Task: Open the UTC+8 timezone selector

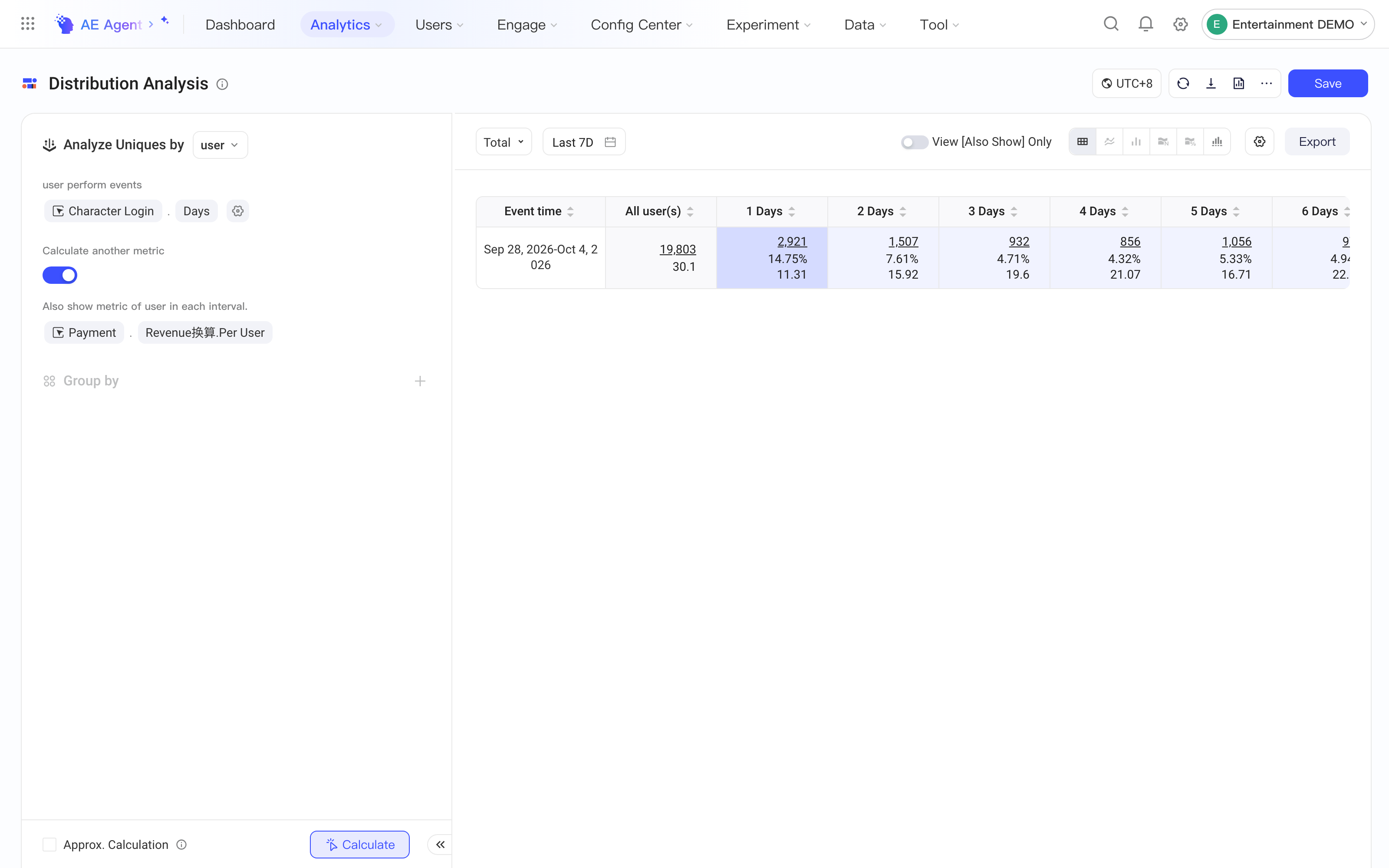Action: tap(1126, 83)
